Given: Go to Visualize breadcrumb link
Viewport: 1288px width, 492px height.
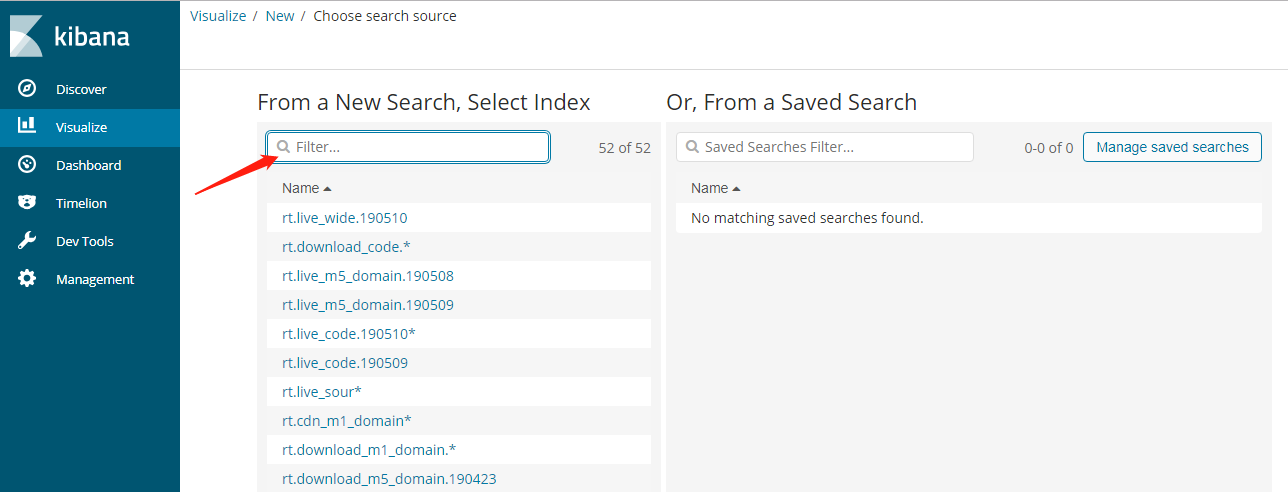Looking at the screenshot, I should click(x=218, y=16).
